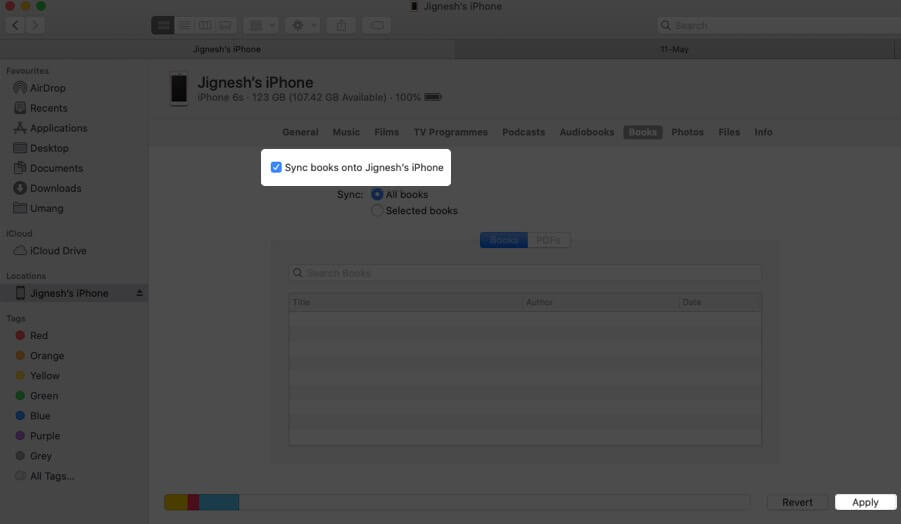Open the group-by arrangement dropdown
Image resolution: width=901 pixels, height=524 pixels.
pos(261,25)
